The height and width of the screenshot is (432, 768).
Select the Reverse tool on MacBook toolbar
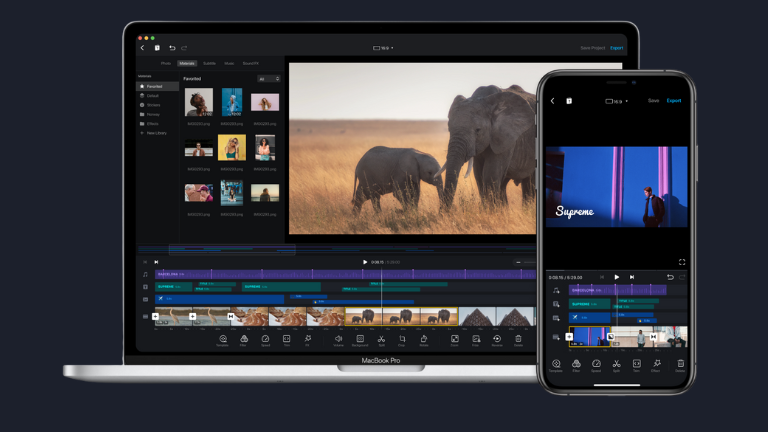[x=497, y=340]
